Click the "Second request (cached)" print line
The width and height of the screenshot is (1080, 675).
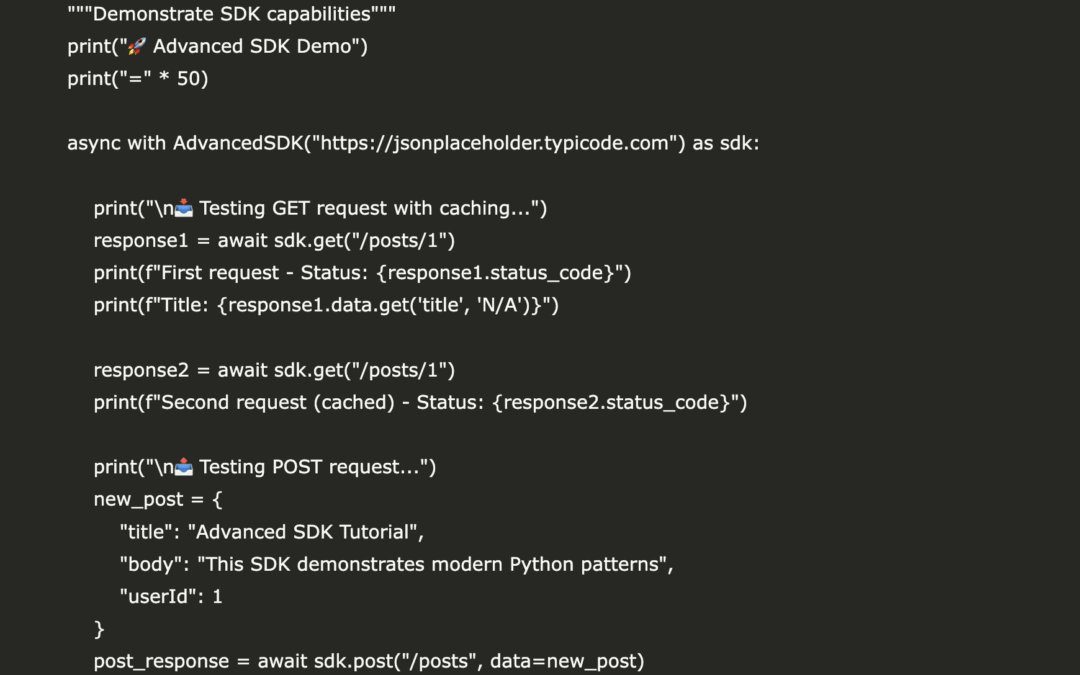pyautogui.click(x=420, y=402)
